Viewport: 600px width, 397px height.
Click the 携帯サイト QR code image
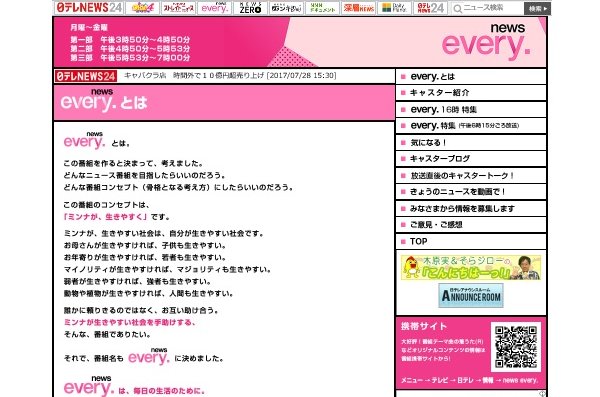(x=516, y=347)
